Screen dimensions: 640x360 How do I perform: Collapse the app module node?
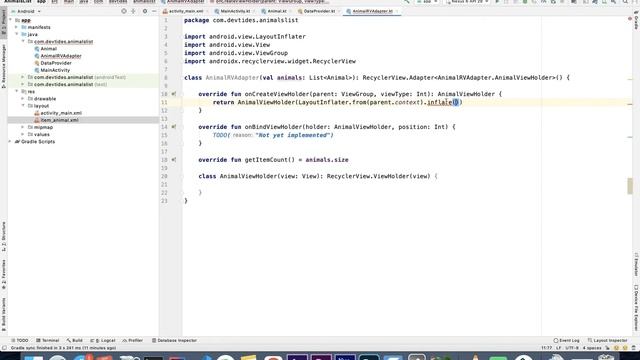[11, 20]
